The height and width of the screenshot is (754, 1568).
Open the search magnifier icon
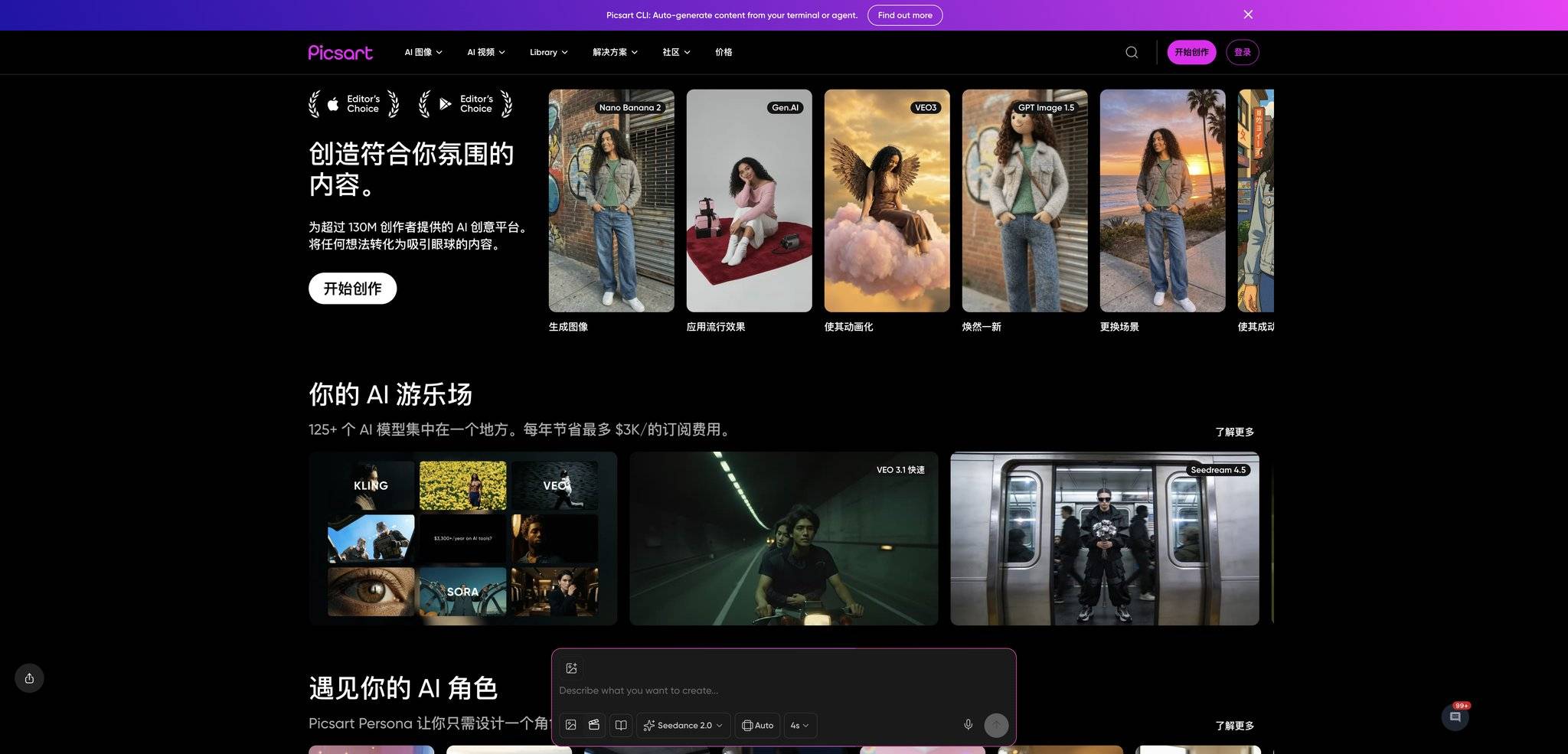(1132, 52)
